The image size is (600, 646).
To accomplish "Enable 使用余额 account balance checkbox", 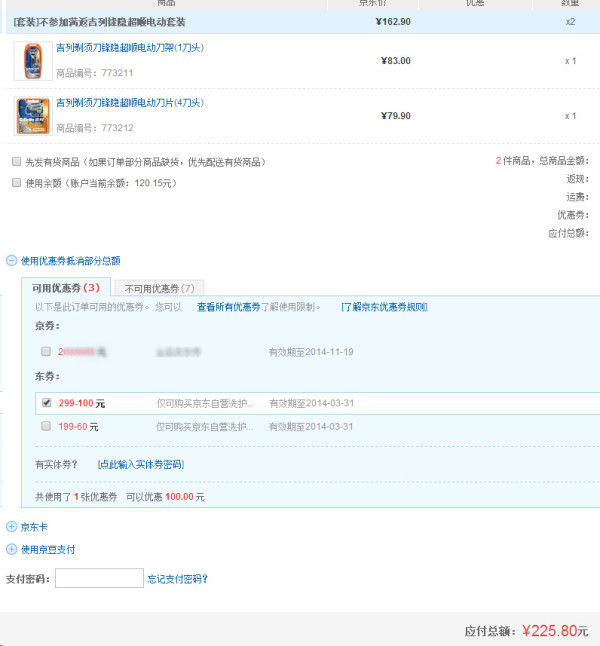I will 16,182.
